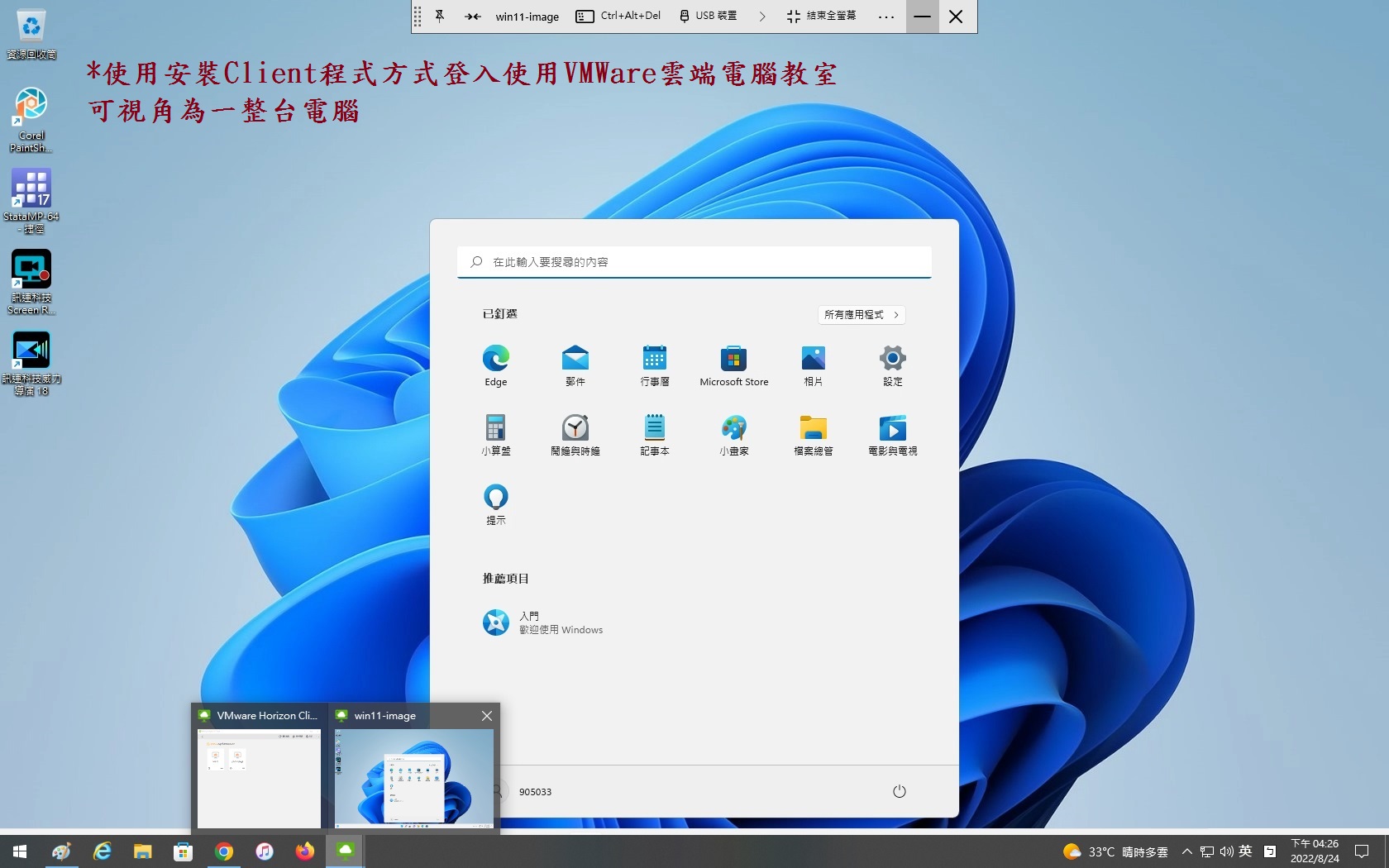Select 威力導演 18 desktop shortcut
This screenshot has height=868, width=1389.
pyautogui.click(x=31, y=364)
